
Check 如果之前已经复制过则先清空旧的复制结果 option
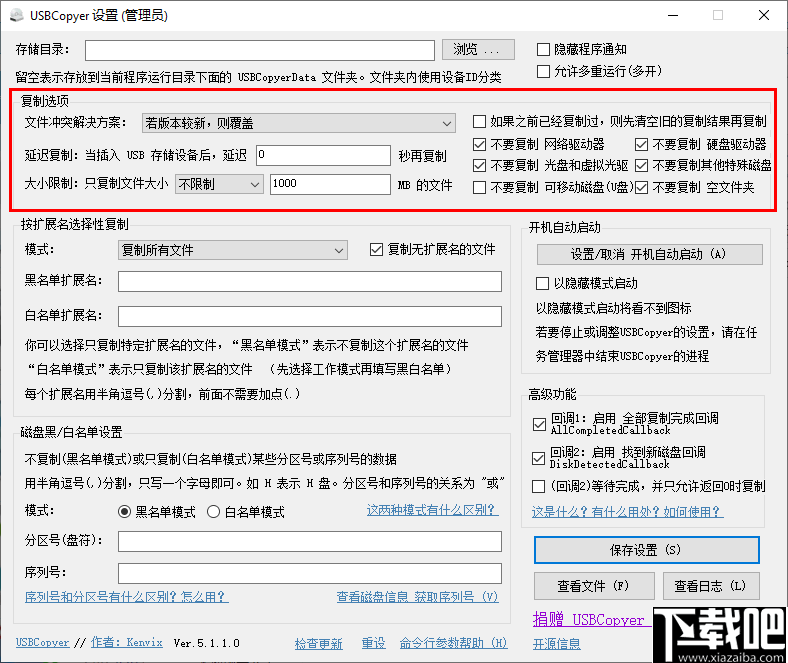(480, 122)
